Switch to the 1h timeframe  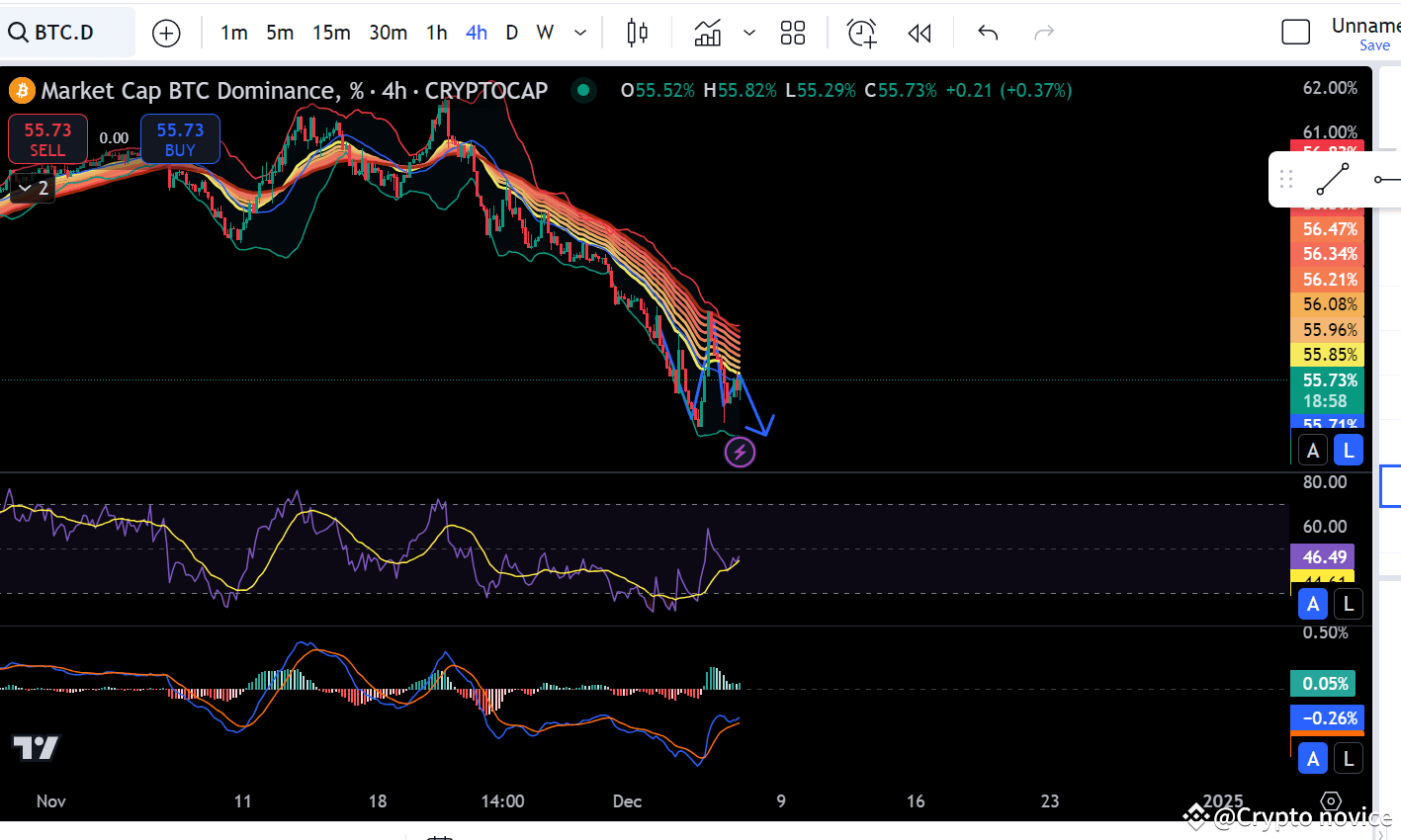(436, 33)
